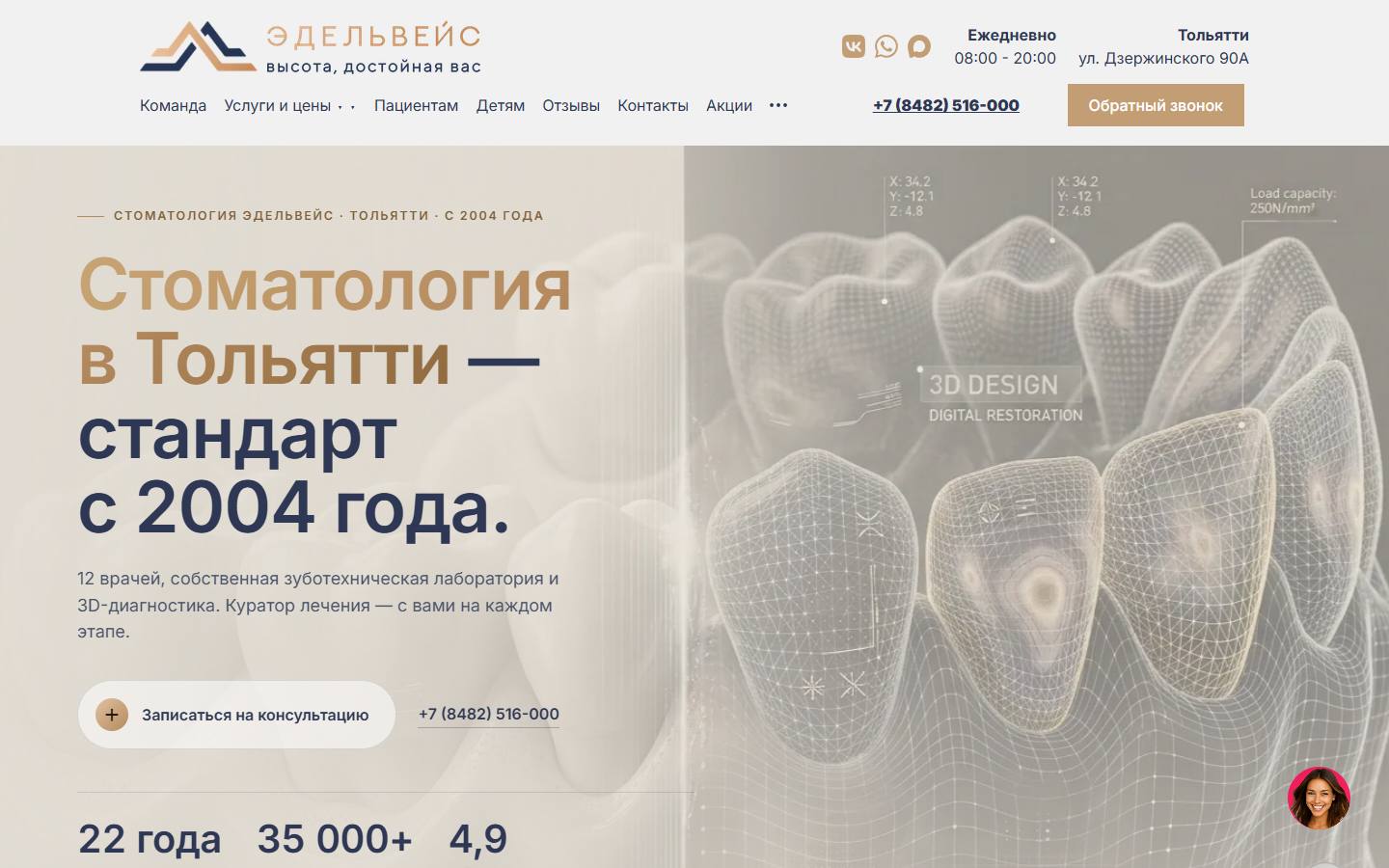Open the Услуги и цены menu item
The width and height of the screenshot is (1389, 868).
[x=277, y=105]
